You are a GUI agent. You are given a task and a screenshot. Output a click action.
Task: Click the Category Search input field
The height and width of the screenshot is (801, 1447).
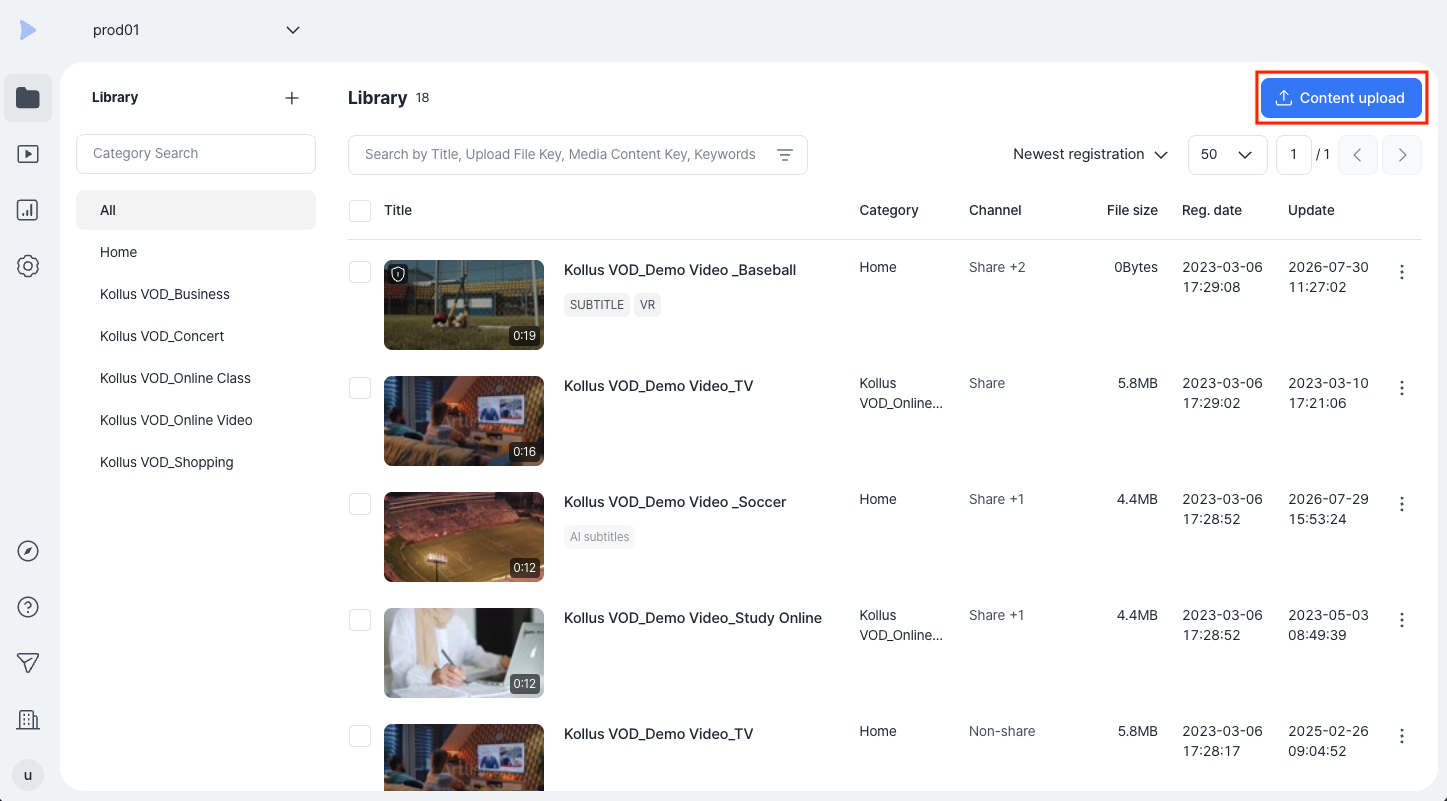(x=196, y=154)
